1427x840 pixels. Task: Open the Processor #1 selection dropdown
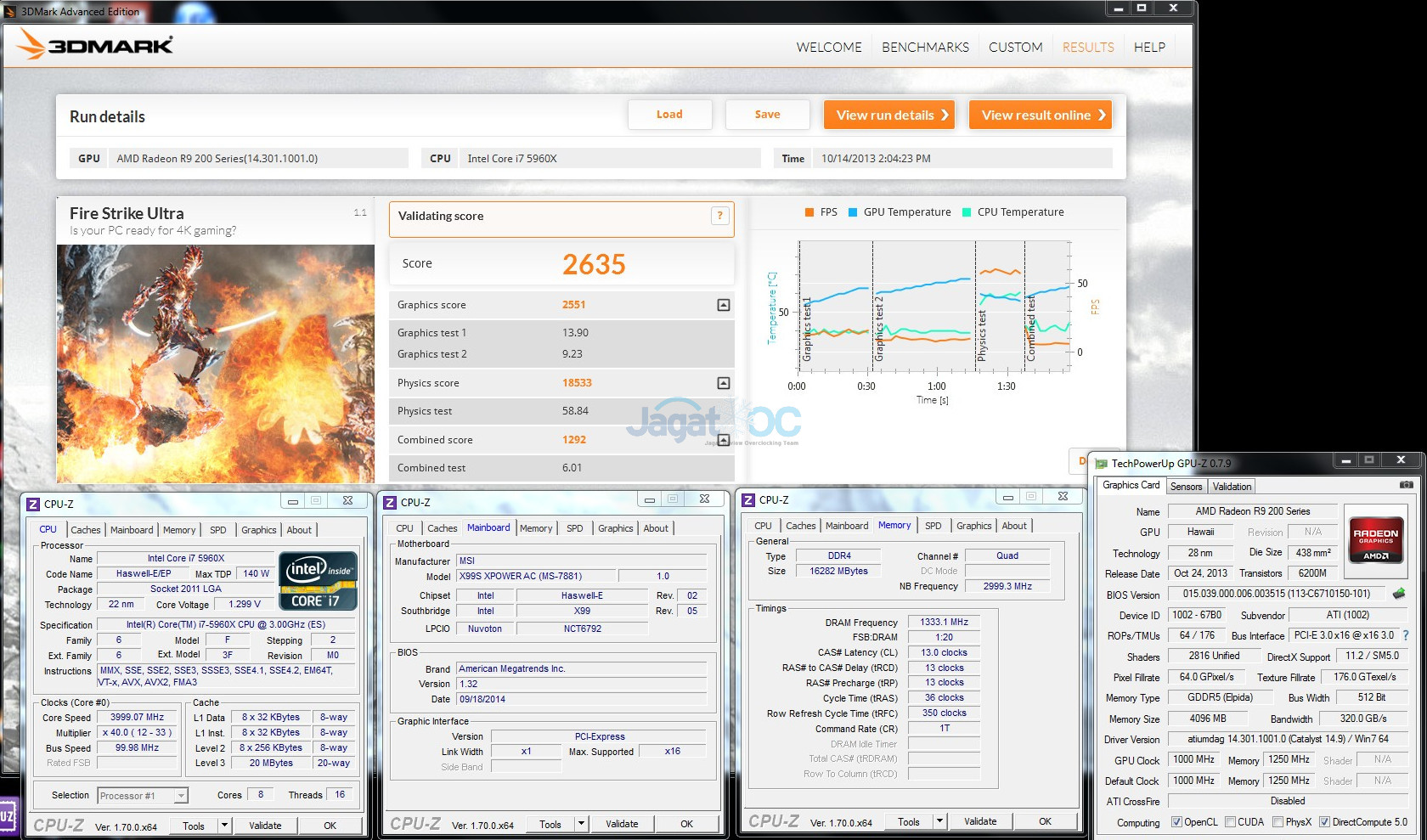tap(181, 796)
